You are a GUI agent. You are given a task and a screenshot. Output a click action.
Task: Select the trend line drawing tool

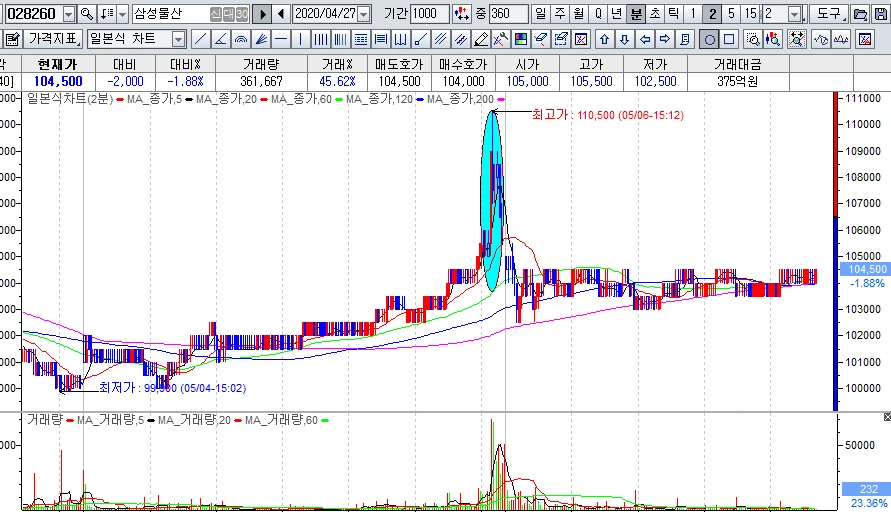[200, 39]
